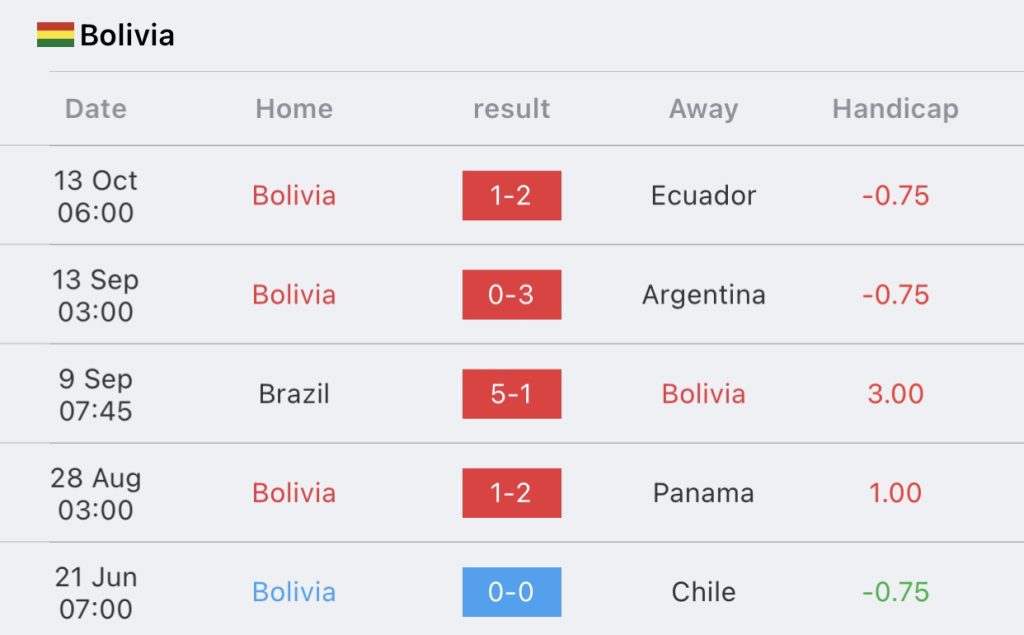1024x635 pixels.
Task: Click the result column header
Action: [511, 108]
